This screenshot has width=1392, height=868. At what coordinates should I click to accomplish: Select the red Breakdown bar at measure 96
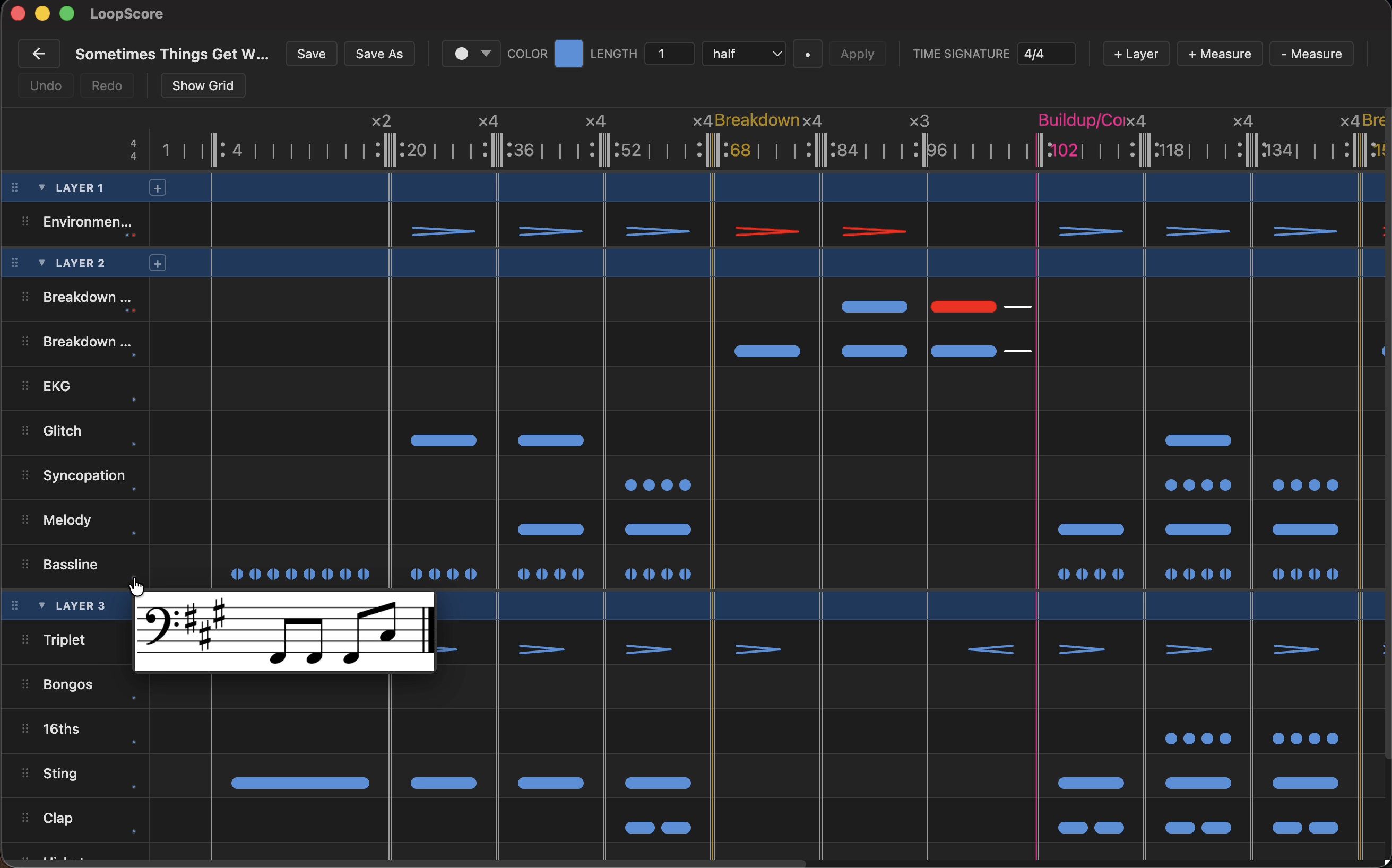coord(963,307)
